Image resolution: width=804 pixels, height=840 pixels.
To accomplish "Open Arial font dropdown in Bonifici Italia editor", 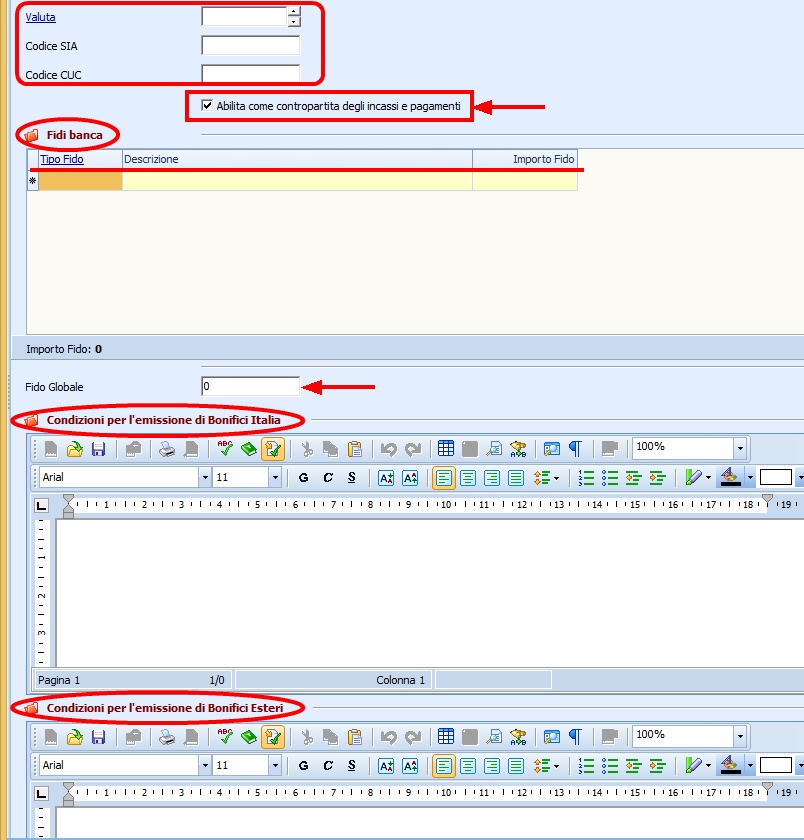I will point(205,478).
